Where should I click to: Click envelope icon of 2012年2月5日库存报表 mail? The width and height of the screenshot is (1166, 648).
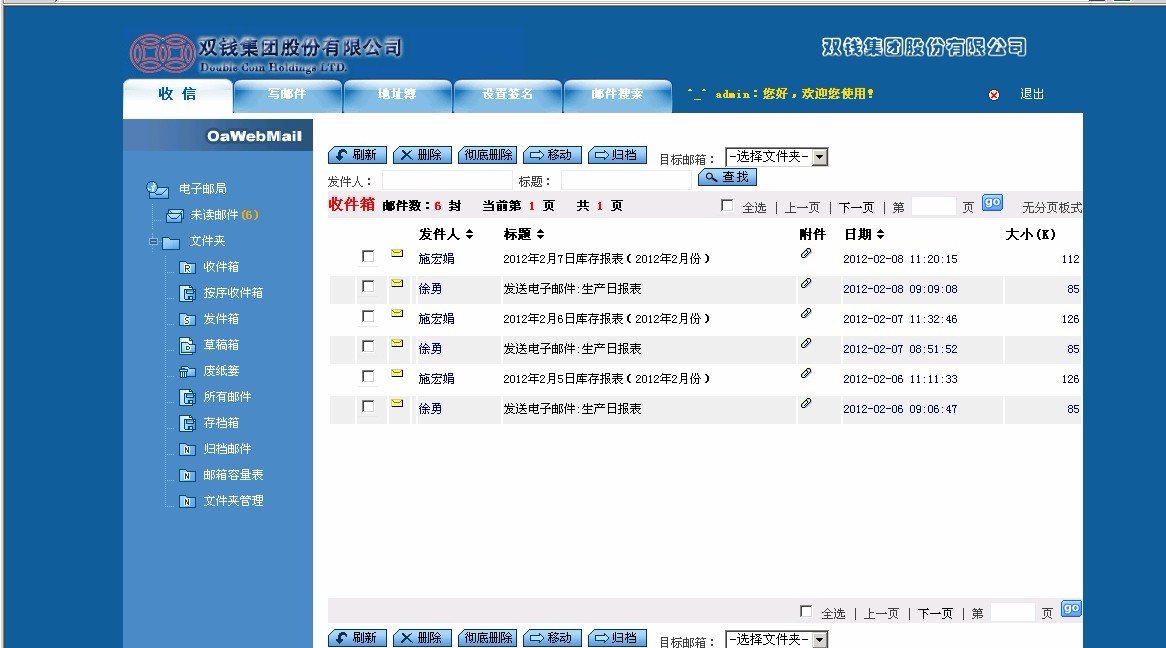click(x=397, y=373)
